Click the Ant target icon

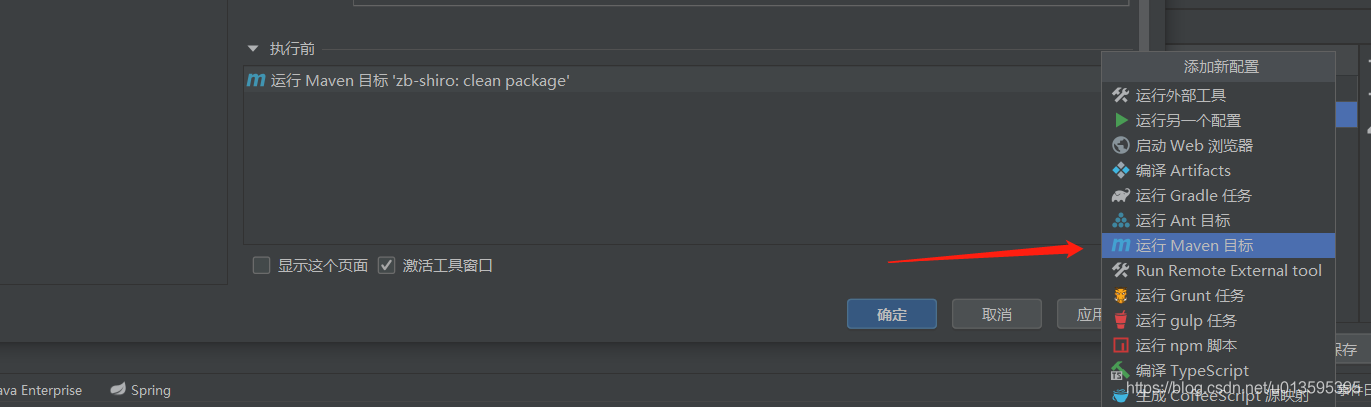click(1120, 220)
